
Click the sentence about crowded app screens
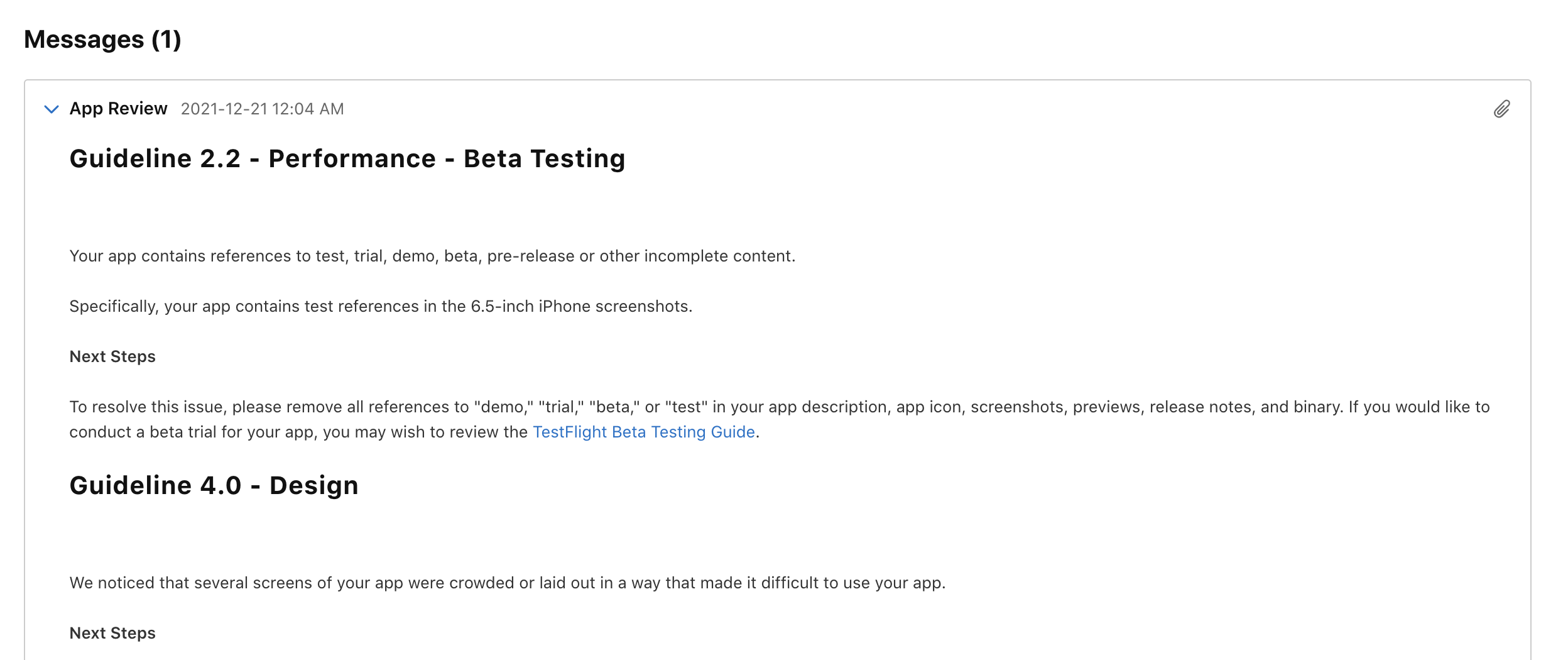(508, 583)
